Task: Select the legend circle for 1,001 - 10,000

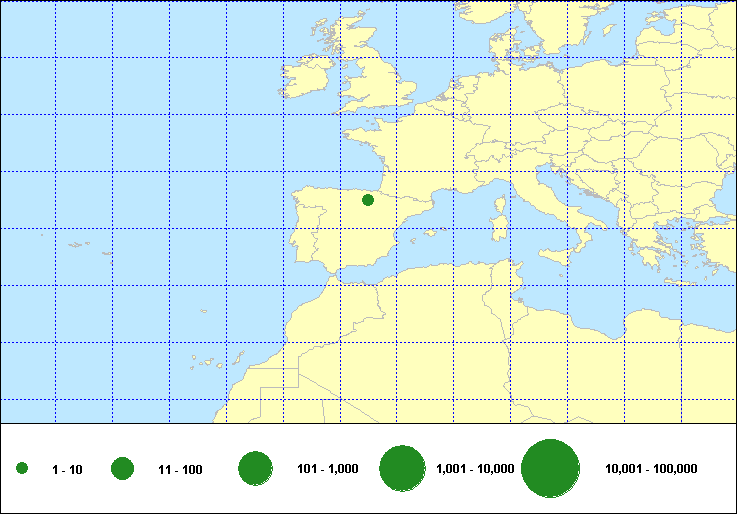Action: (x=404, y=469)
